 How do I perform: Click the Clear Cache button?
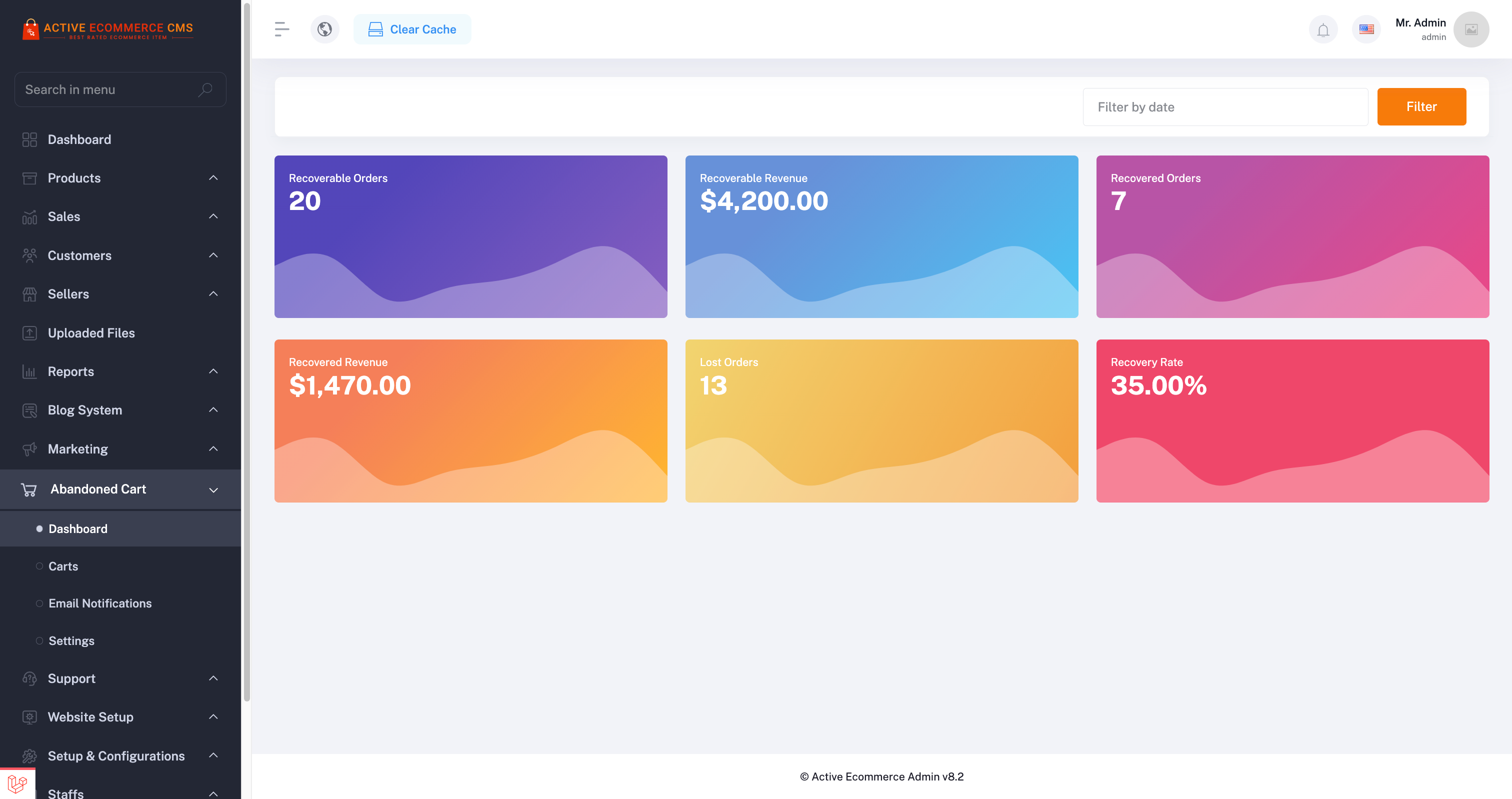pos(412,29)
